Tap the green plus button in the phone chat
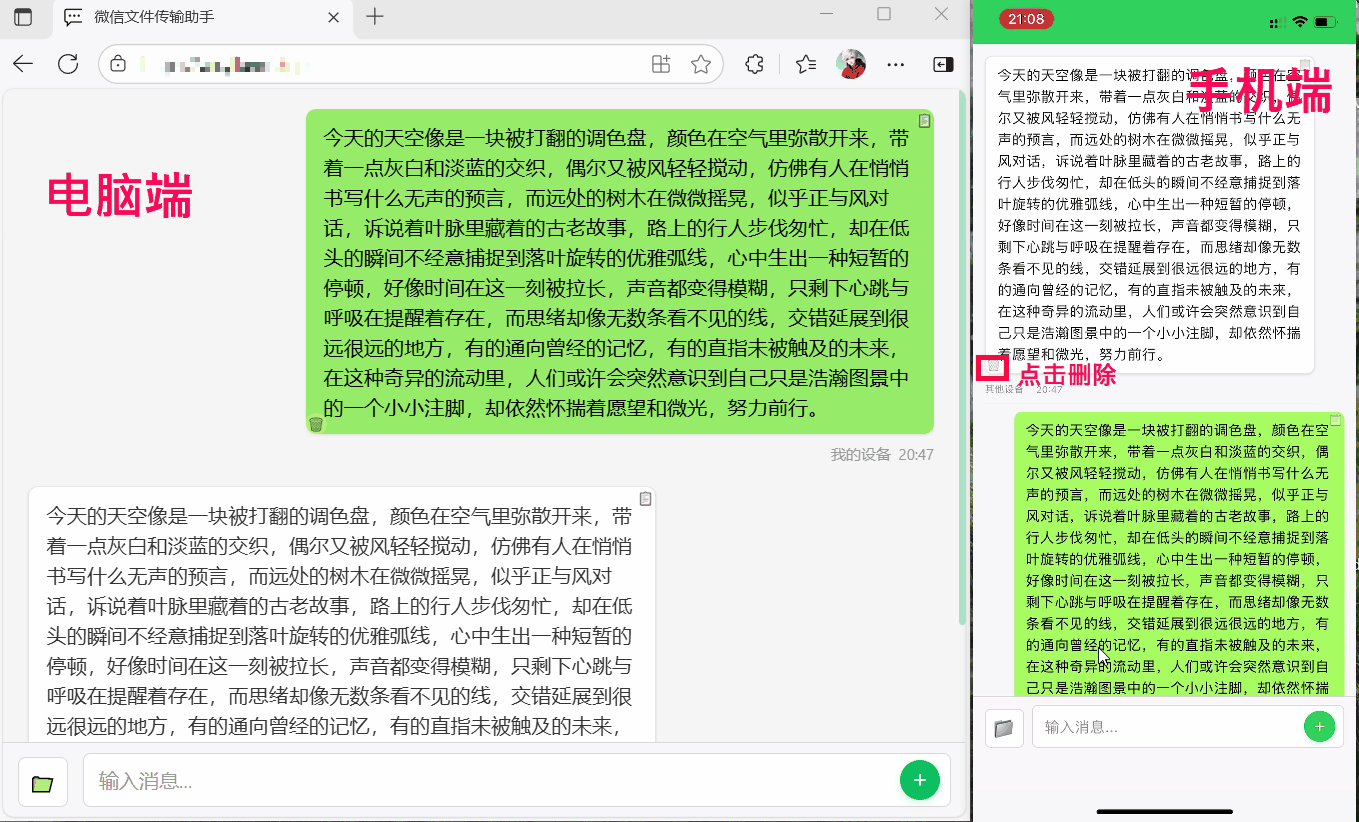1359x822 pixels. pyautogui.click(x=1319, y=727)
